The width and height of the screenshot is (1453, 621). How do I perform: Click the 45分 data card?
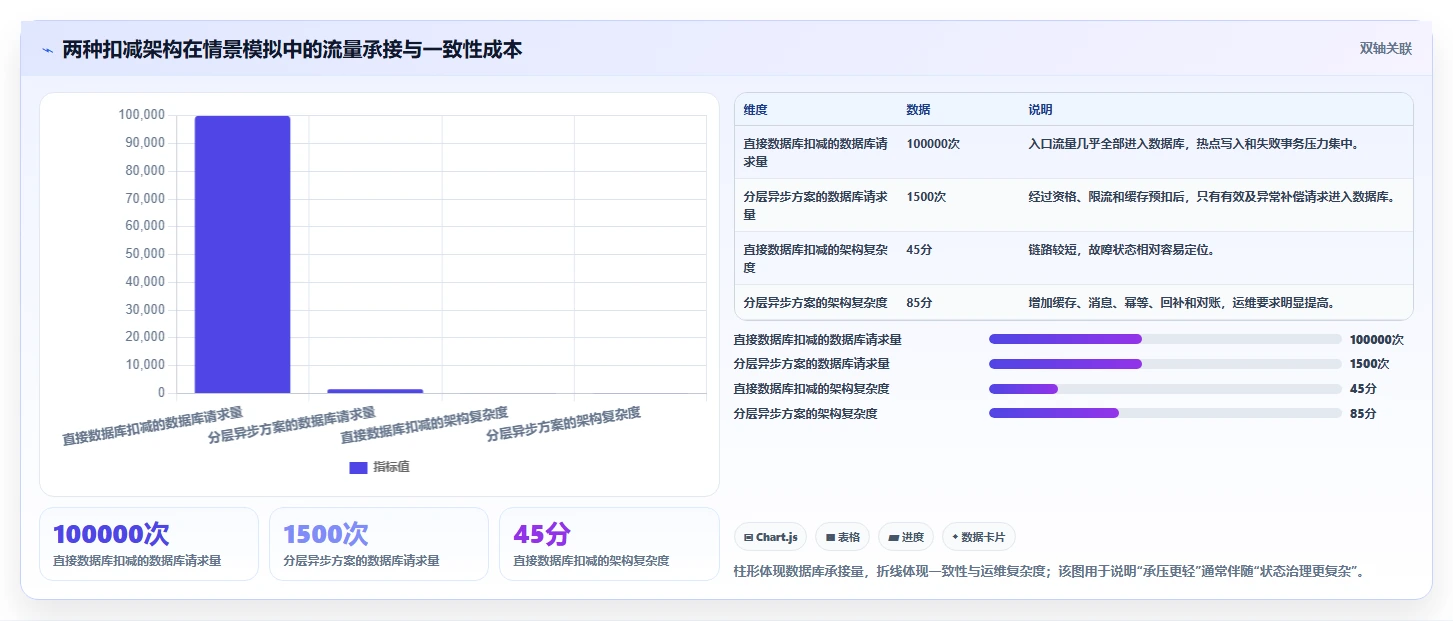609,544
